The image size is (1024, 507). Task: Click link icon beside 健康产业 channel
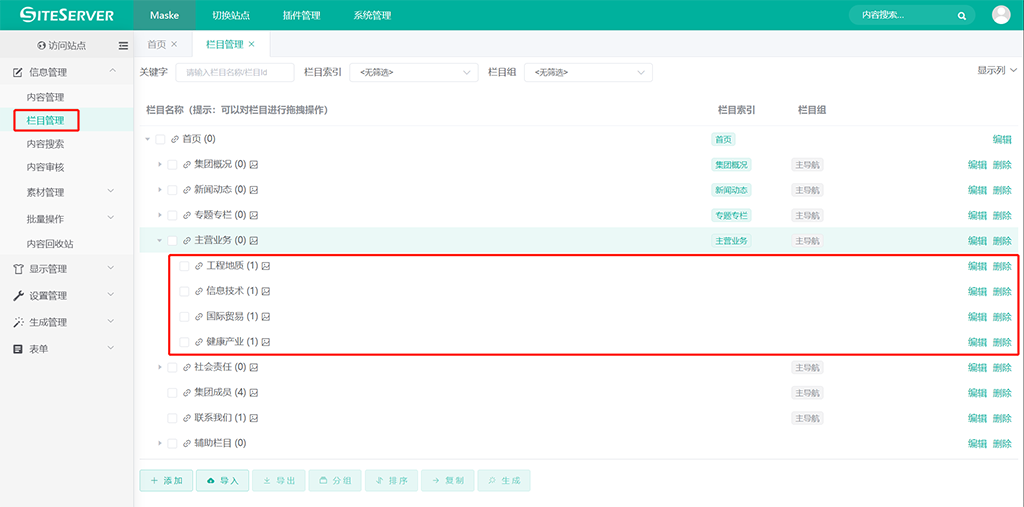click(199, 342)
